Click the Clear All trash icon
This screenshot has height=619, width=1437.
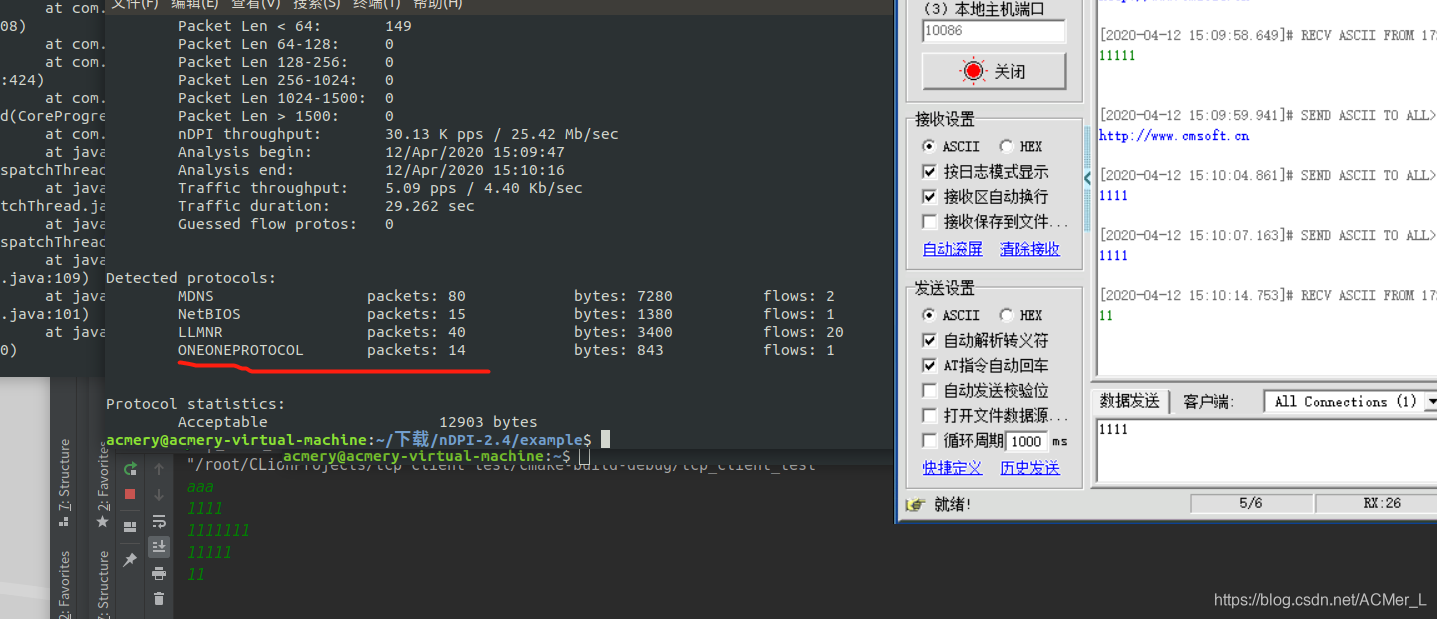[x=159, y=599]
